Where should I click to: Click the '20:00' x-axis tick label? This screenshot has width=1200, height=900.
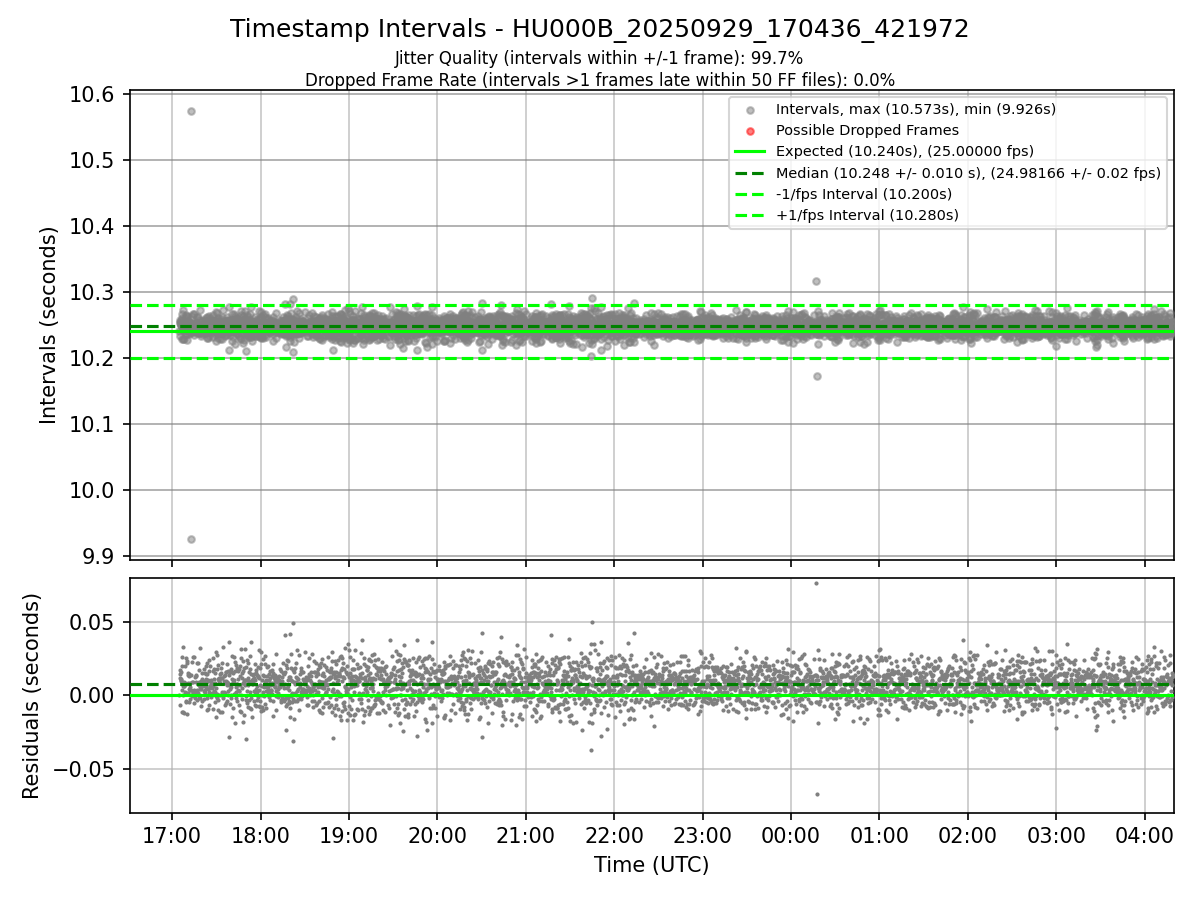pos(437,835)
